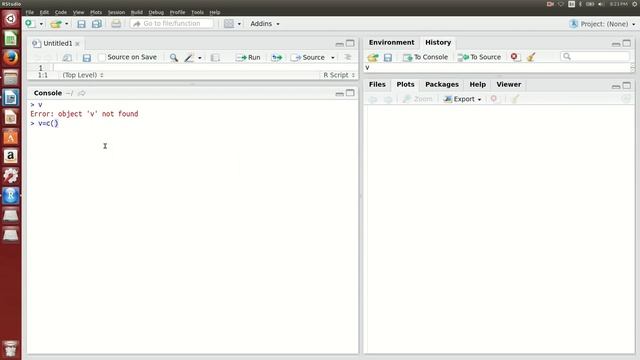Click the history search field
Viewport: 640px width, 360px height.
(x=595, y=57)
